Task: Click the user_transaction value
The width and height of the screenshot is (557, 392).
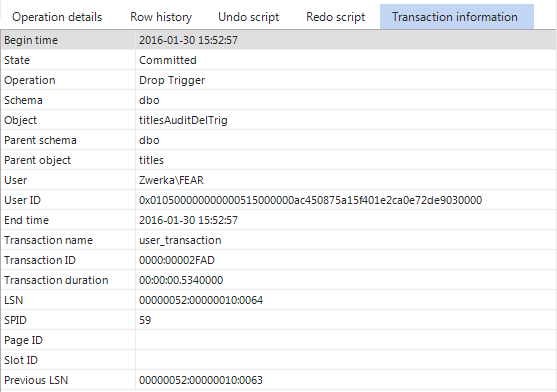Action: click(x=180, y=240)
